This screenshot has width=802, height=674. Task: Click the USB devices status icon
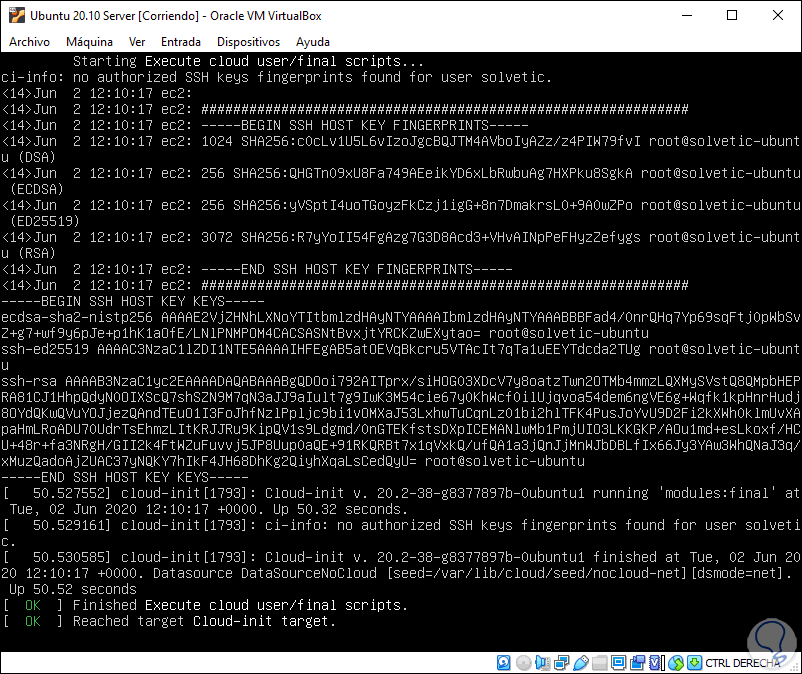click(x=581, y=663)
